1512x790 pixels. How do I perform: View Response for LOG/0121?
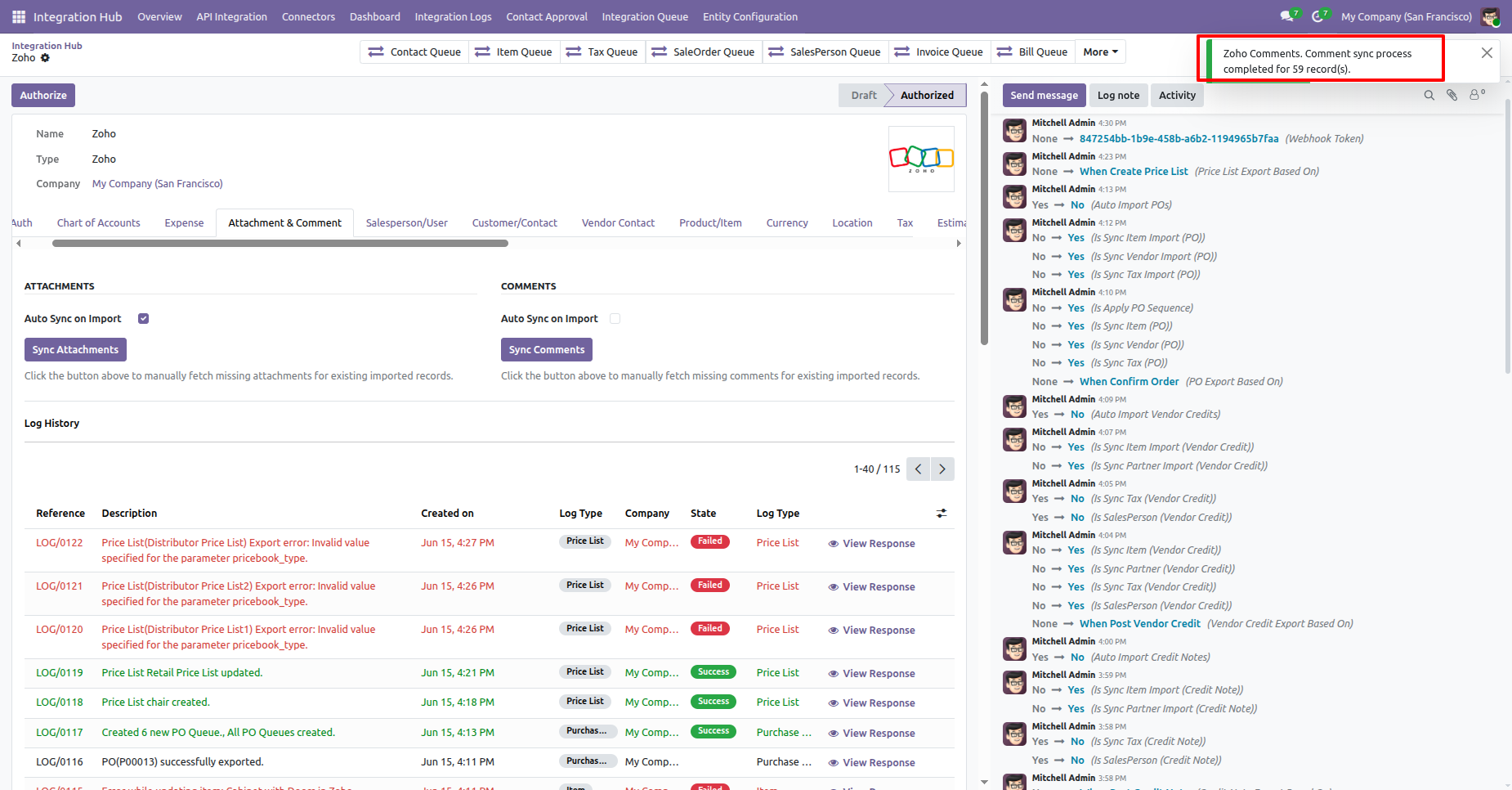coord(871,586)
